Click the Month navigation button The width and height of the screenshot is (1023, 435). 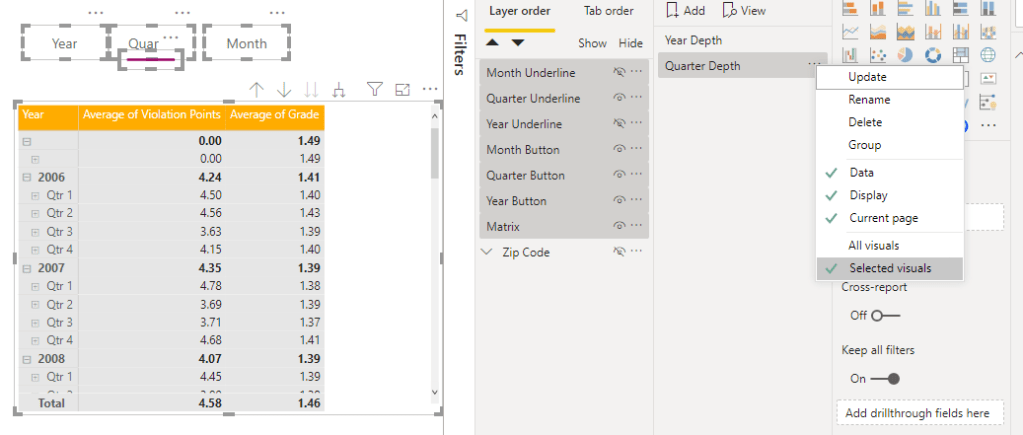click(246, 44)
